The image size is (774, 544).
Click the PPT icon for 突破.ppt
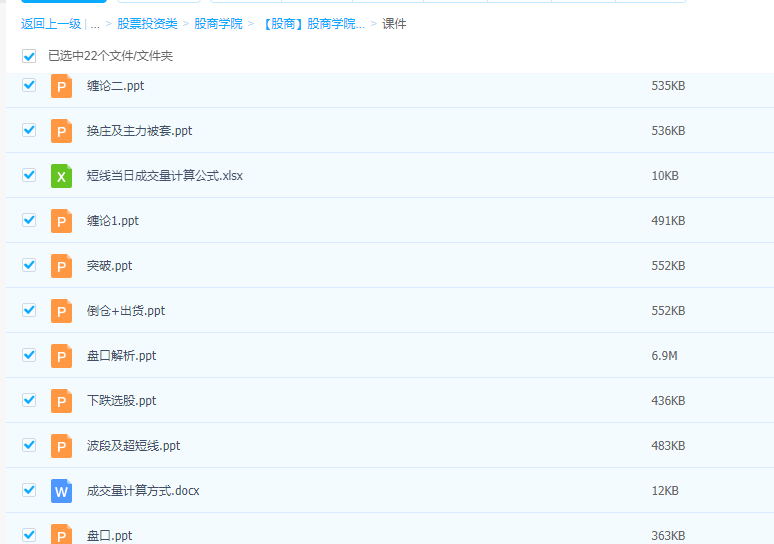[62, 266]
